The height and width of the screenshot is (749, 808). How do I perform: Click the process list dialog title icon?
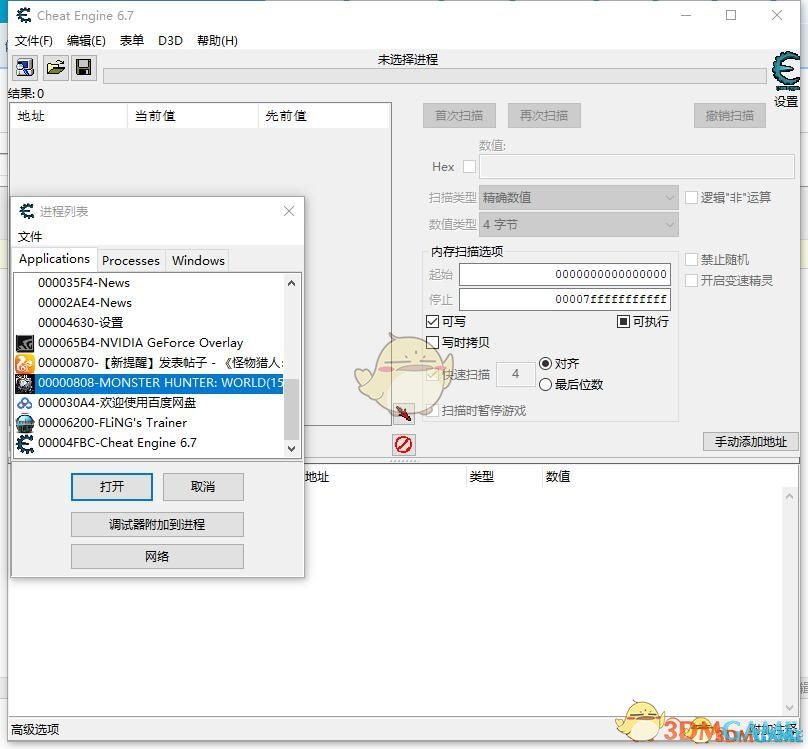(26, 211)
